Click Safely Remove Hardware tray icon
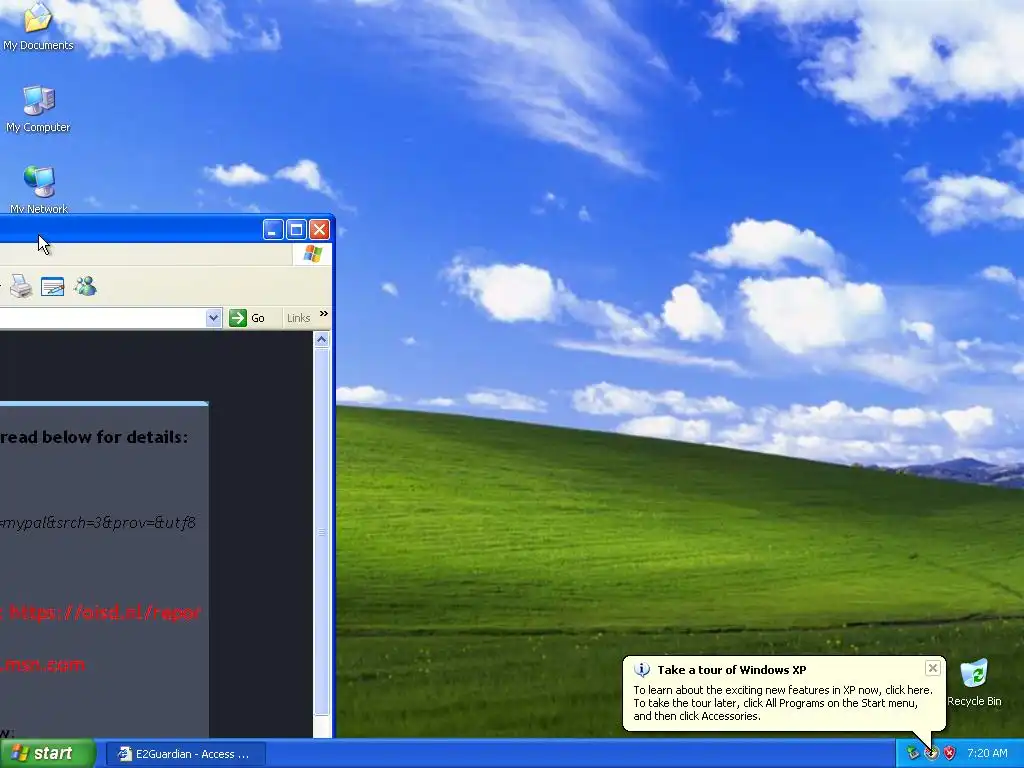The image size is (1024, 768). 912,753
